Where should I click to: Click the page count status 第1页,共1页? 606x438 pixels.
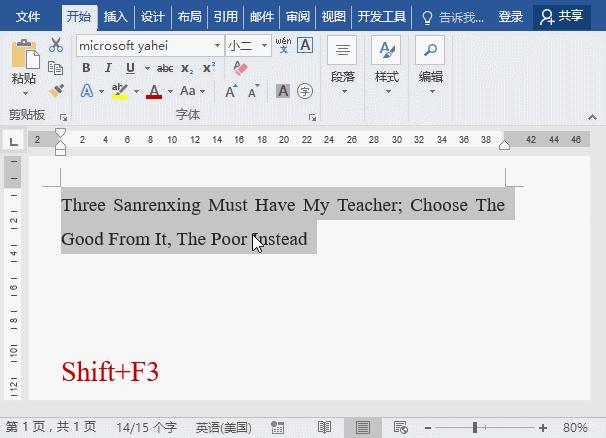click(x=51, y=427)
